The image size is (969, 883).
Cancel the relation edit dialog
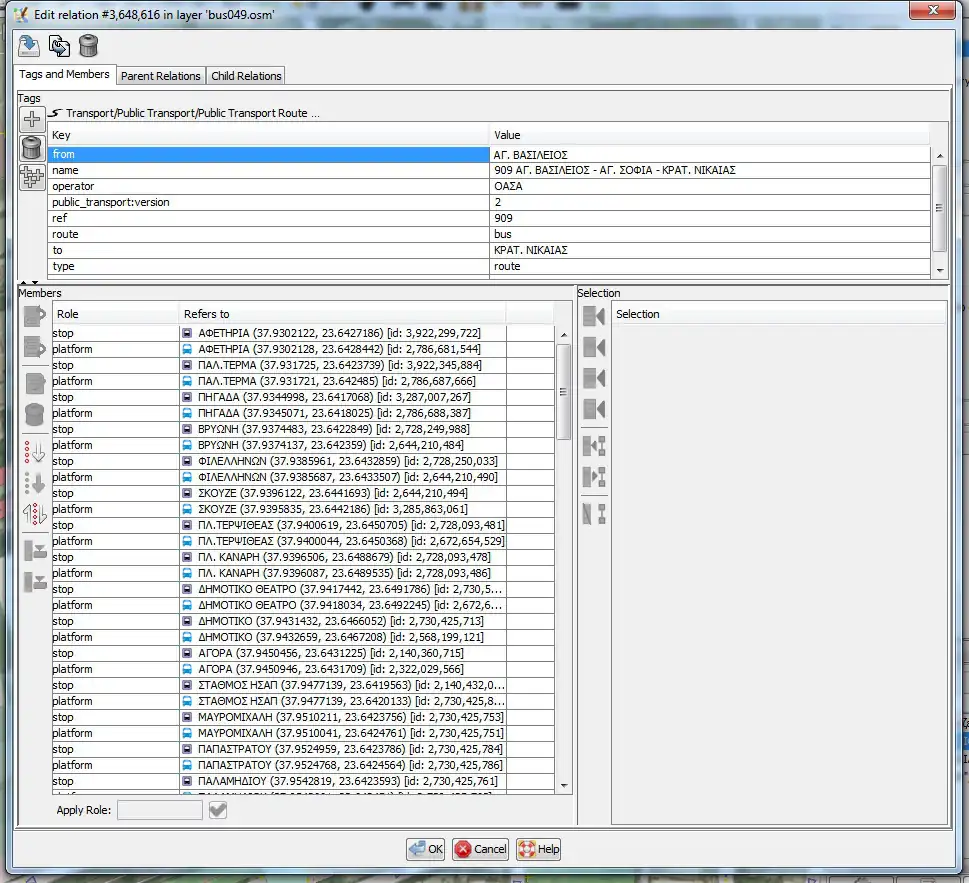point(480,849)
